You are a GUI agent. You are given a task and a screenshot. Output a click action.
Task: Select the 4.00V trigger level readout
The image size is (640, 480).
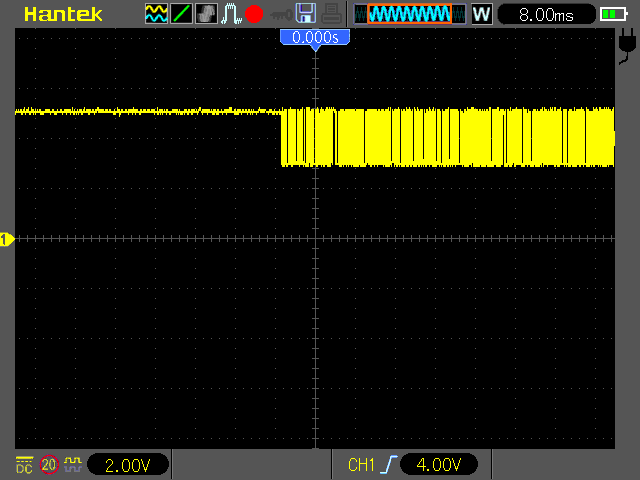tap(439, 464)
